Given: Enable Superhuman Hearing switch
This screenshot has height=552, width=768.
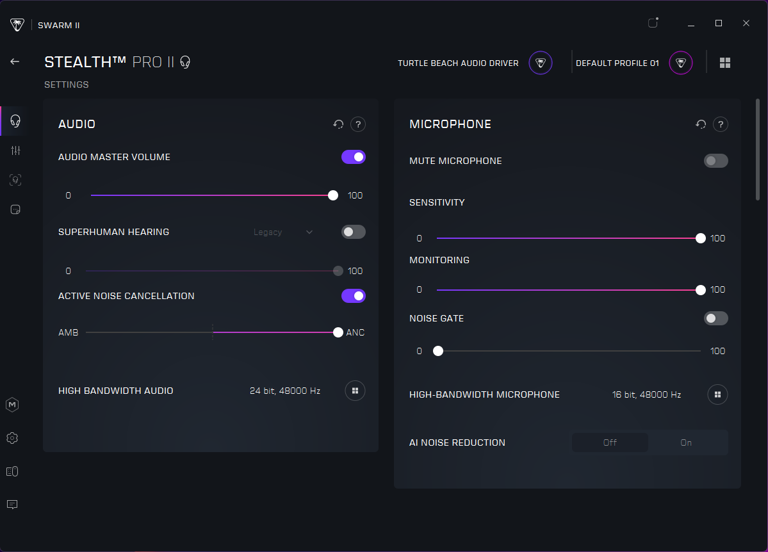Looking at the screenshot, I should pyautogui.click(x=354, y=232).
